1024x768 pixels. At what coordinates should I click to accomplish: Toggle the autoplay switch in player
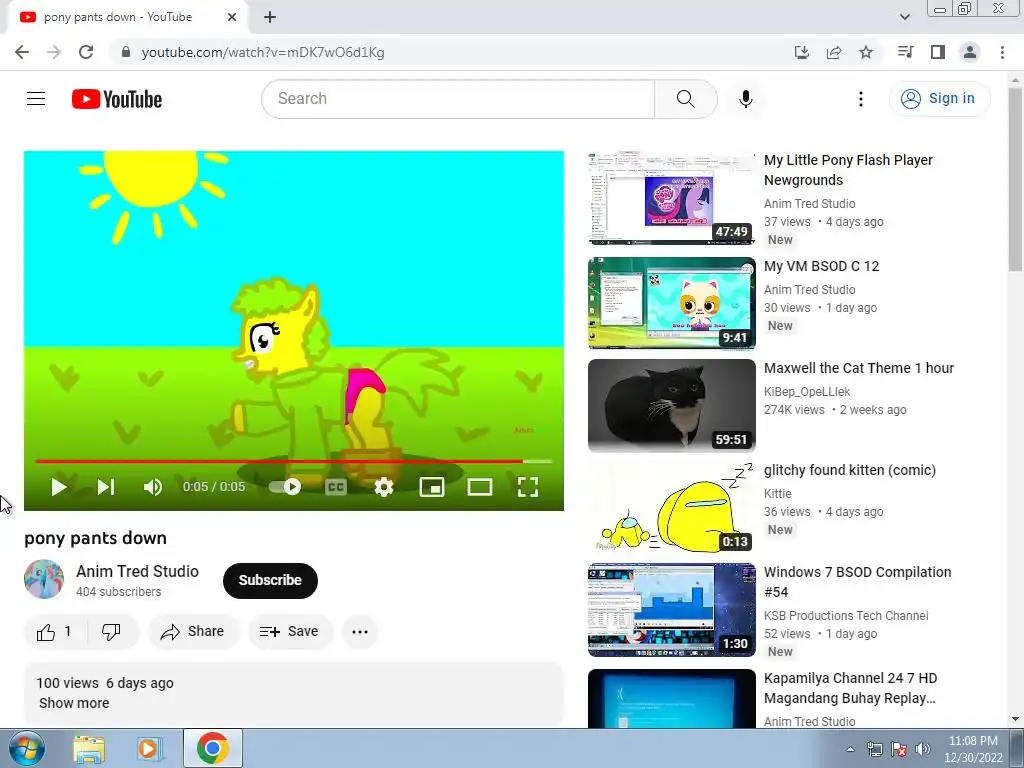(x=285, y=487)
